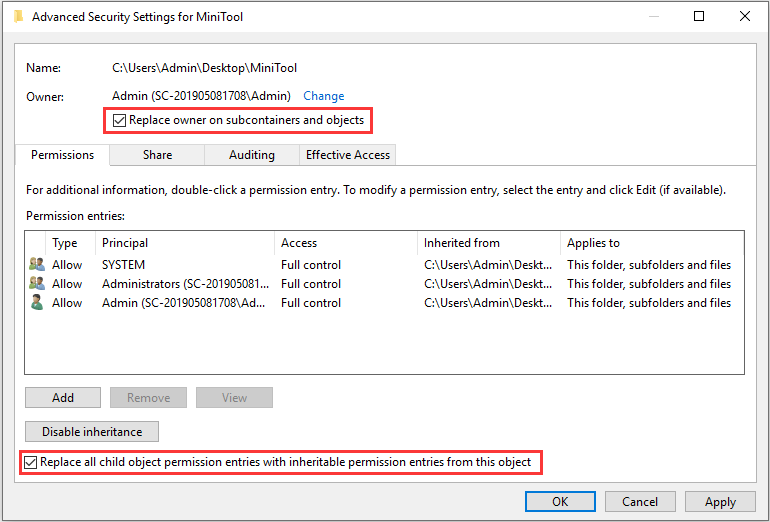Image resolution: width=770 pixels, height=522 pixels.
Task: Click the SYSTEM row's group user icon
Action: 37,265
